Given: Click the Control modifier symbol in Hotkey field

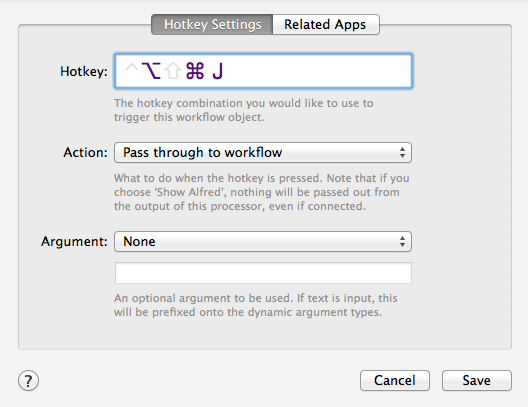Looking at the screenshot, I should 131,68.
